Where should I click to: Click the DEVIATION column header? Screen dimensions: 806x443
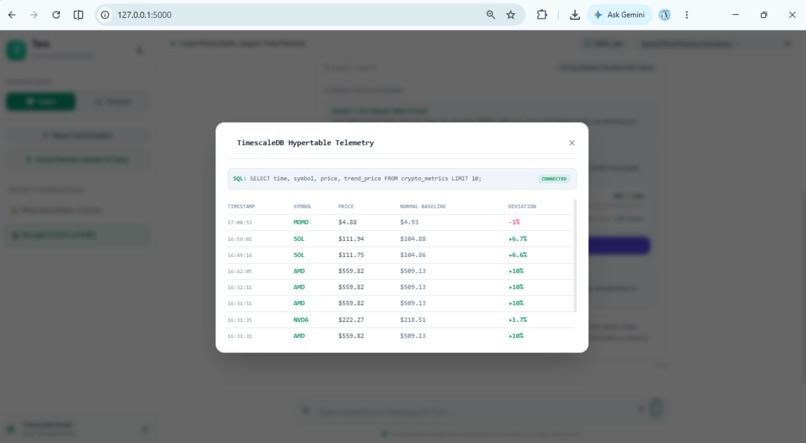click(x=522, y=206)
